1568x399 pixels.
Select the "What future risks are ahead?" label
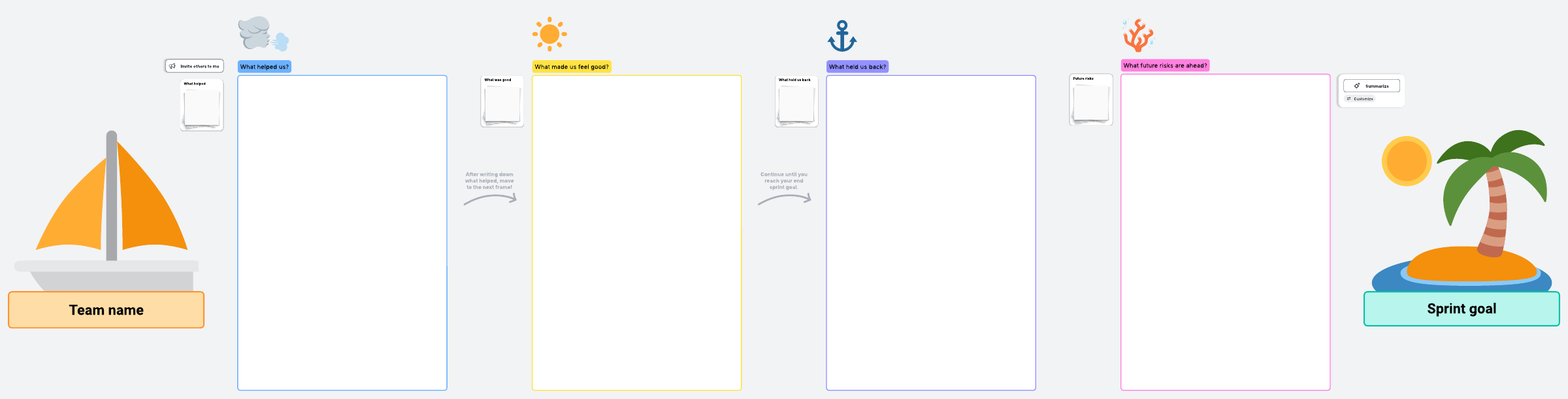coord(1165,65)
